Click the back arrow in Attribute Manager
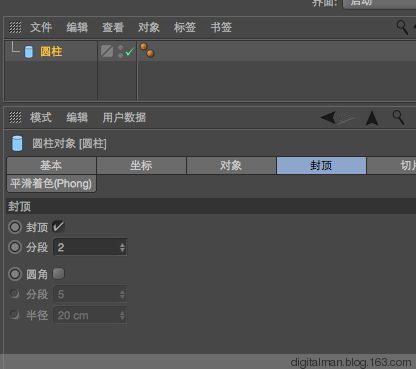Image resolution: width=416 pixels, height=369 pixels. [328, 117]
